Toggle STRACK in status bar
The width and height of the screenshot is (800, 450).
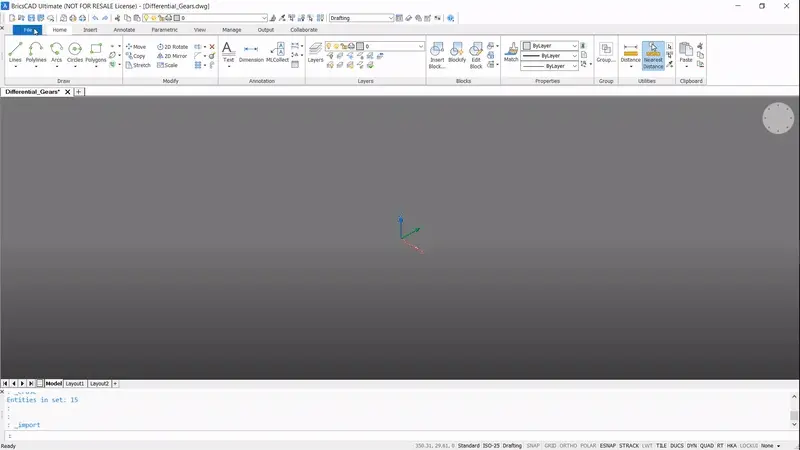(629, 445)
